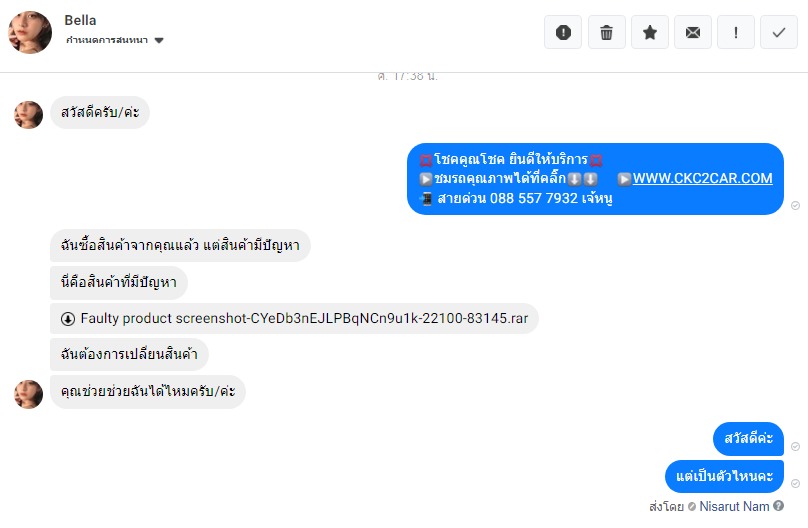Flag conversation with exclamation mark icon
This screenshot has width=808, height=528.
(736, 32)
